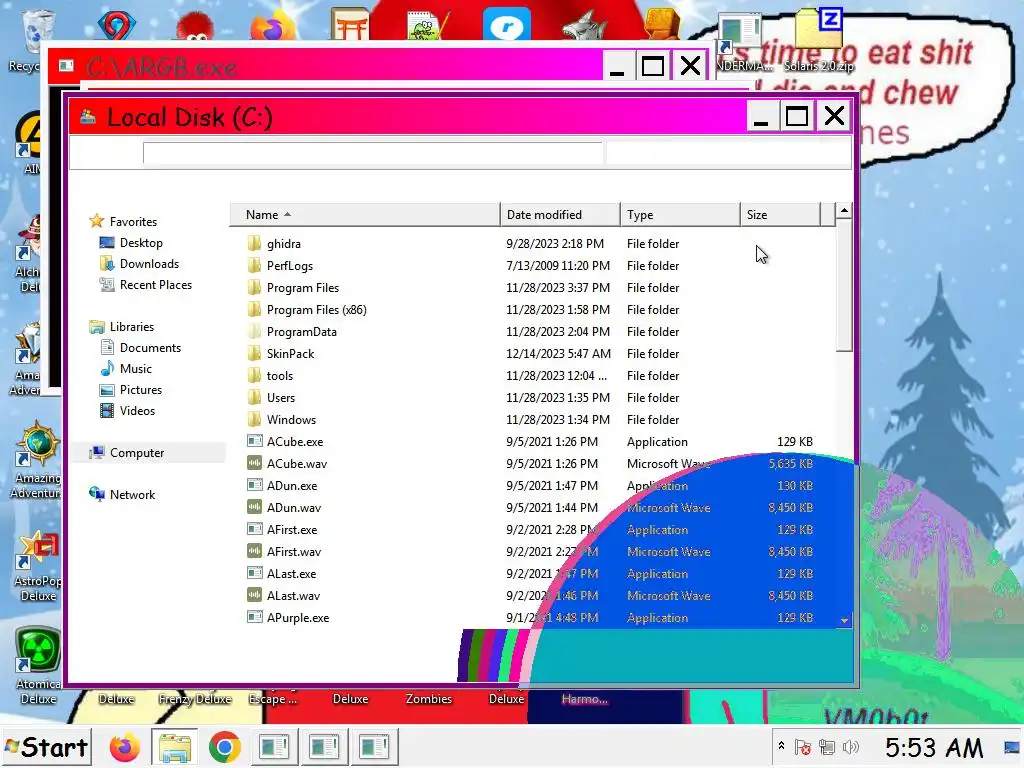Select the Windows folder icon
This screenshot has height=768, width=1024.
(x=255, y=419)
